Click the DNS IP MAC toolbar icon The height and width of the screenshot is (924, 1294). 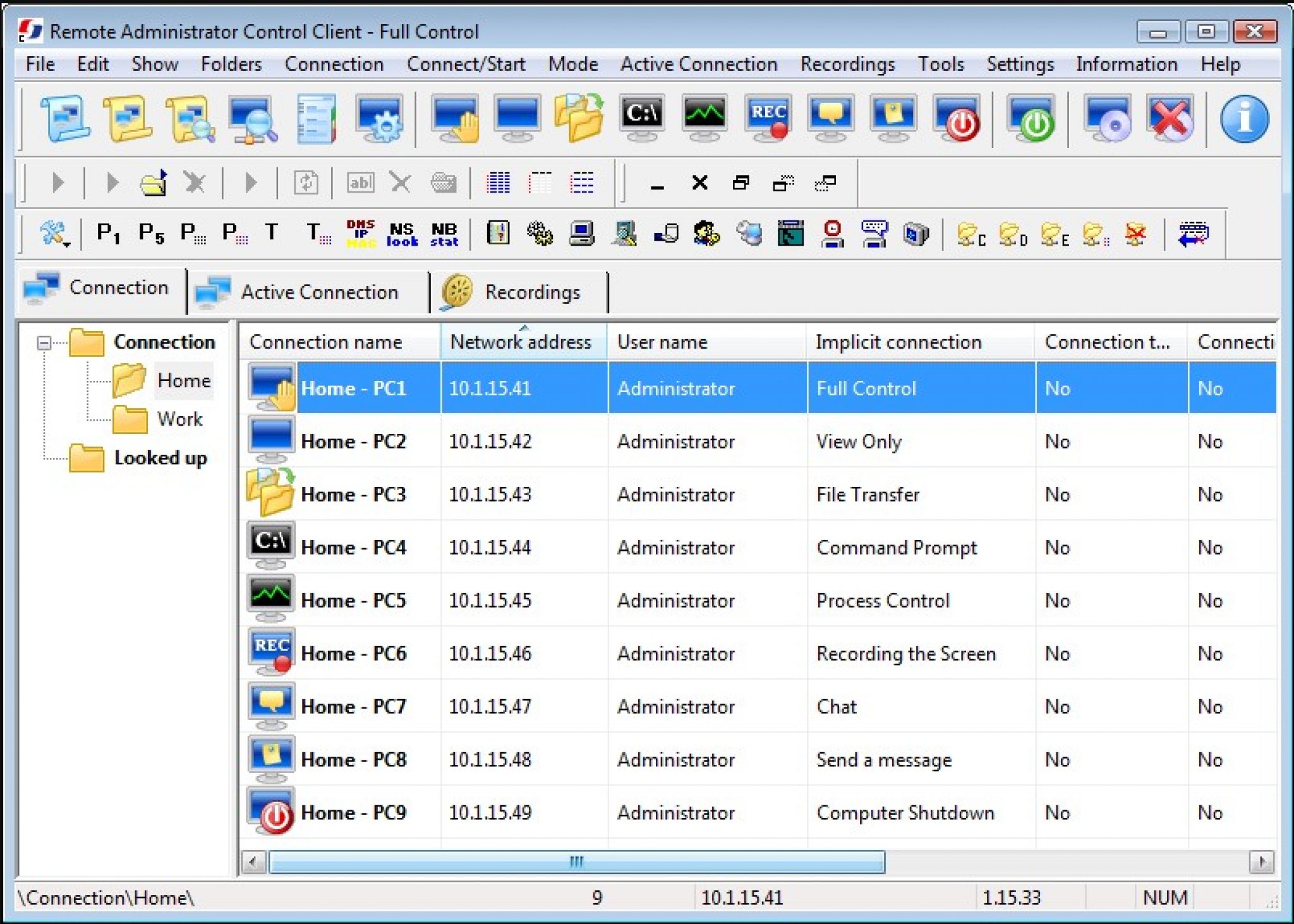(x=360, y=234)
